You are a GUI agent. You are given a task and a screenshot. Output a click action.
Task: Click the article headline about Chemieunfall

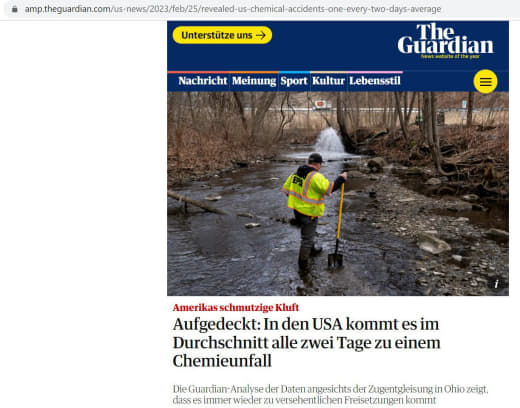click(x=307, y=342)
